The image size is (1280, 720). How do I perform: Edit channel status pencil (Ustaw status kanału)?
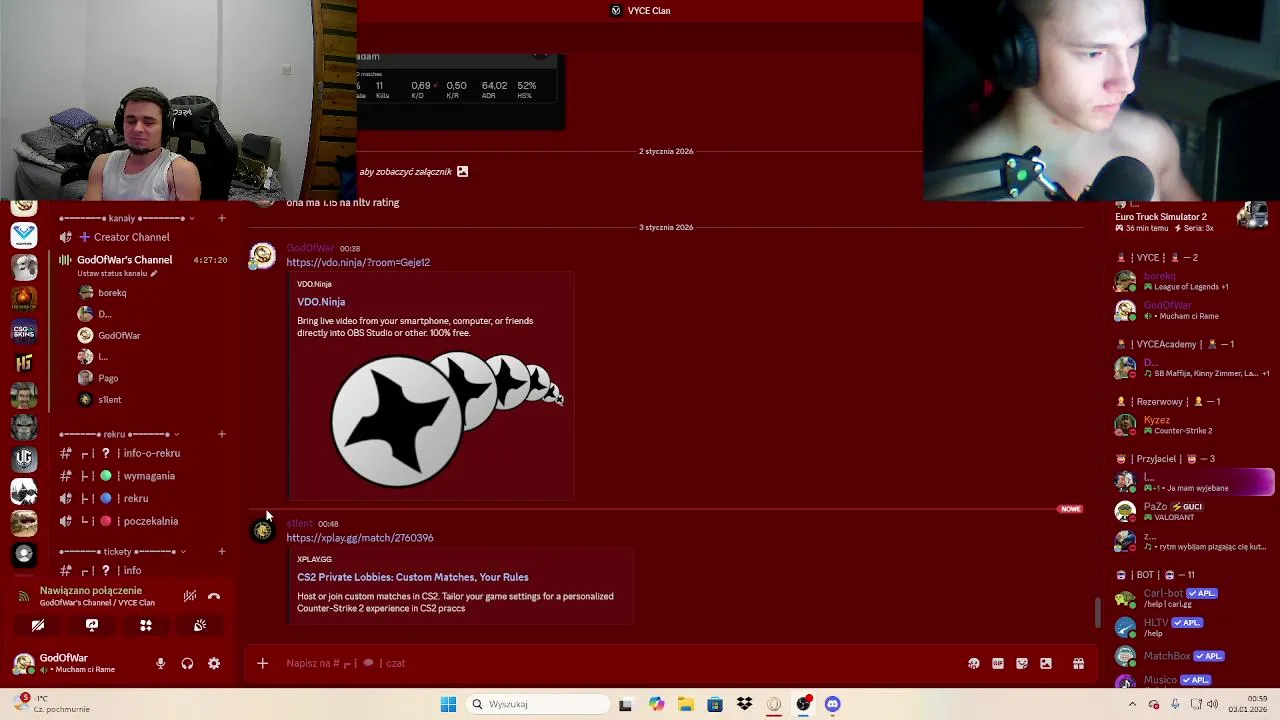coord(153,273)
